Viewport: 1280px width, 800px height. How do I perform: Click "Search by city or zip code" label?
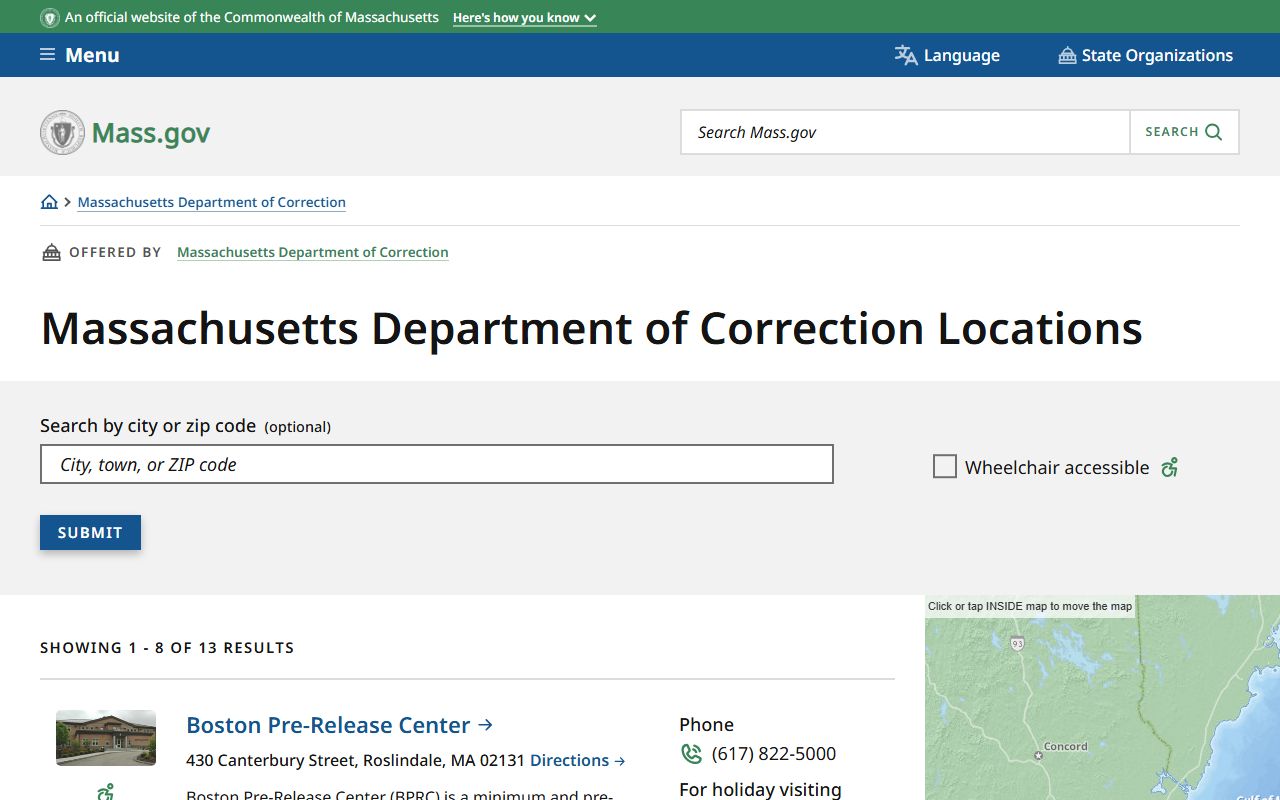point(148,426)
